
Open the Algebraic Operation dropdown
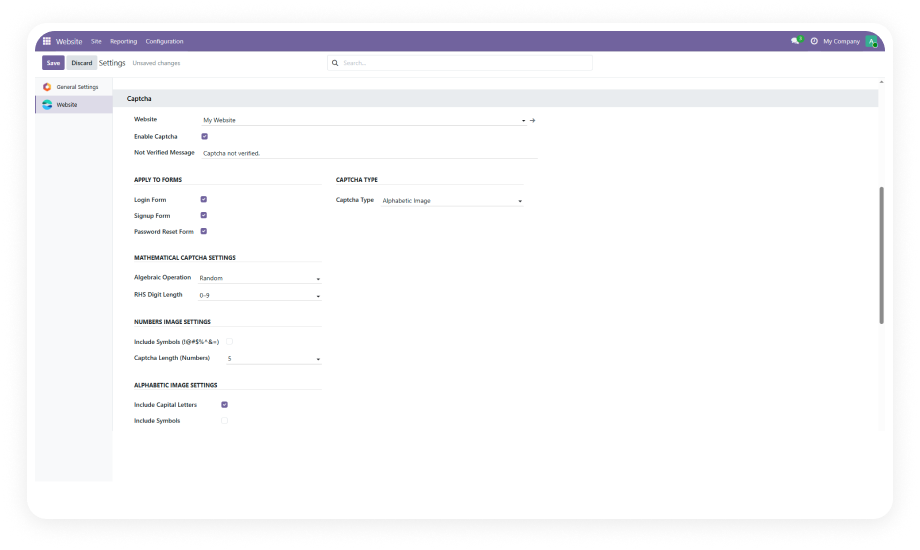click(260, 278)
